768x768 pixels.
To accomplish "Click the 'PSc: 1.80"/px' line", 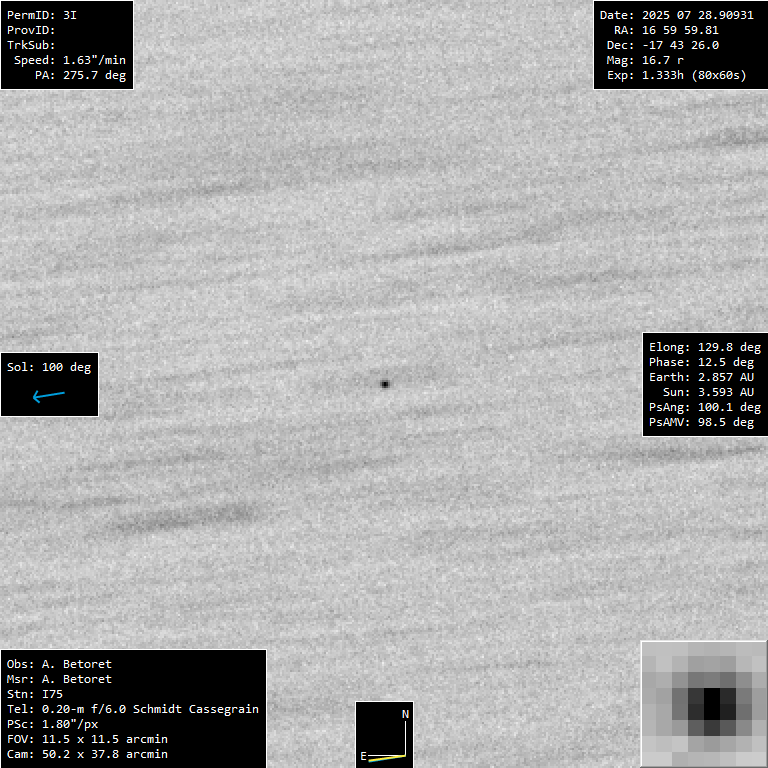I will click(x=52, y=724).
